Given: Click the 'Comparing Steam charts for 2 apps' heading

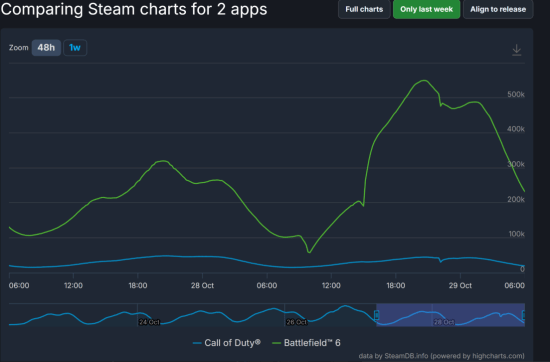Looking at the screenshot, I should [134, 9].
